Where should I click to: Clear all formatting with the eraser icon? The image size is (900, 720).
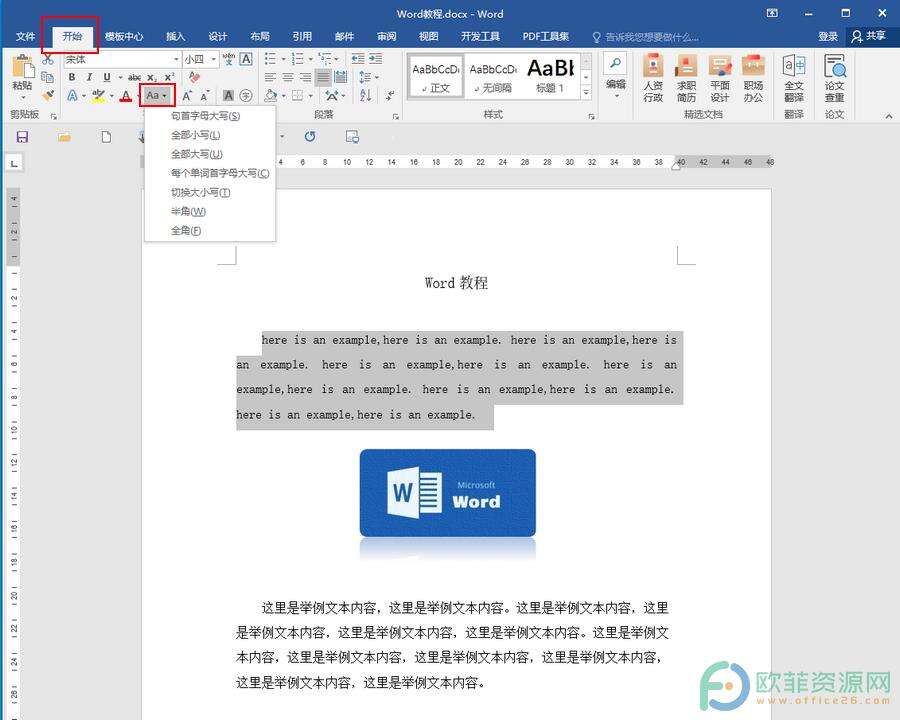coord(194,77)
